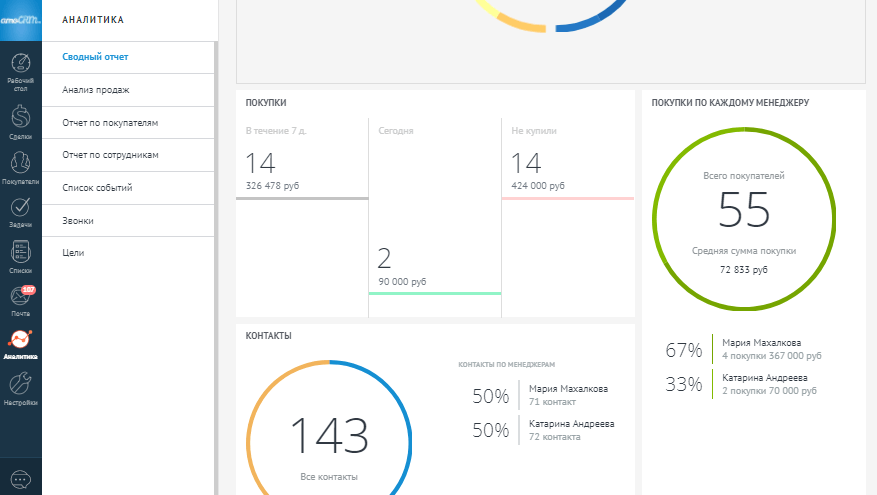
Task: Select Сводный отчет menu item
Action: [x=95, y=57]
